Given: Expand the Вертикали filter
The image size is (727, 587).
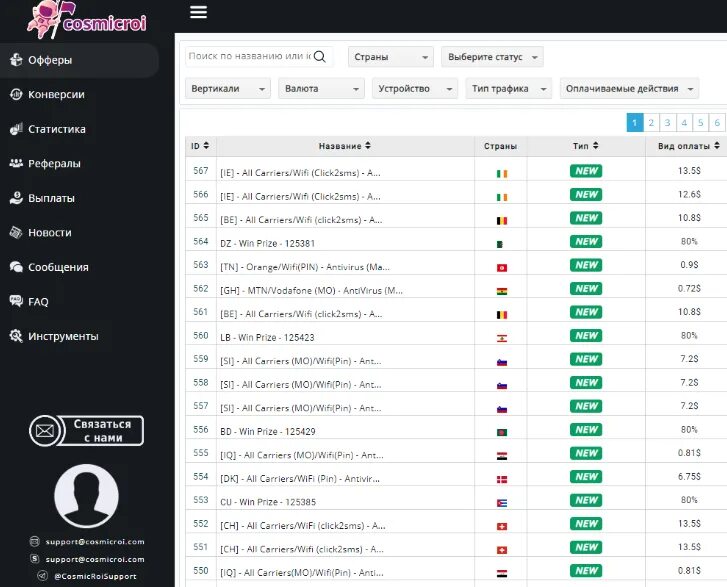Looking at the screenshot, I should (x=228, y=89).
